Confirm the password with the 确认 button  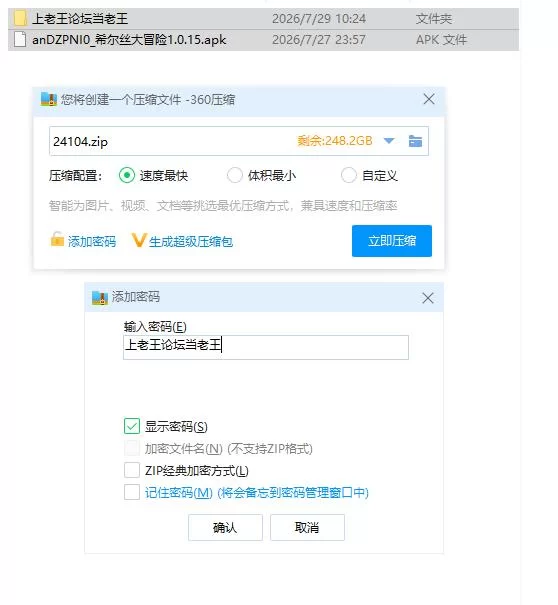click(225, 527)
